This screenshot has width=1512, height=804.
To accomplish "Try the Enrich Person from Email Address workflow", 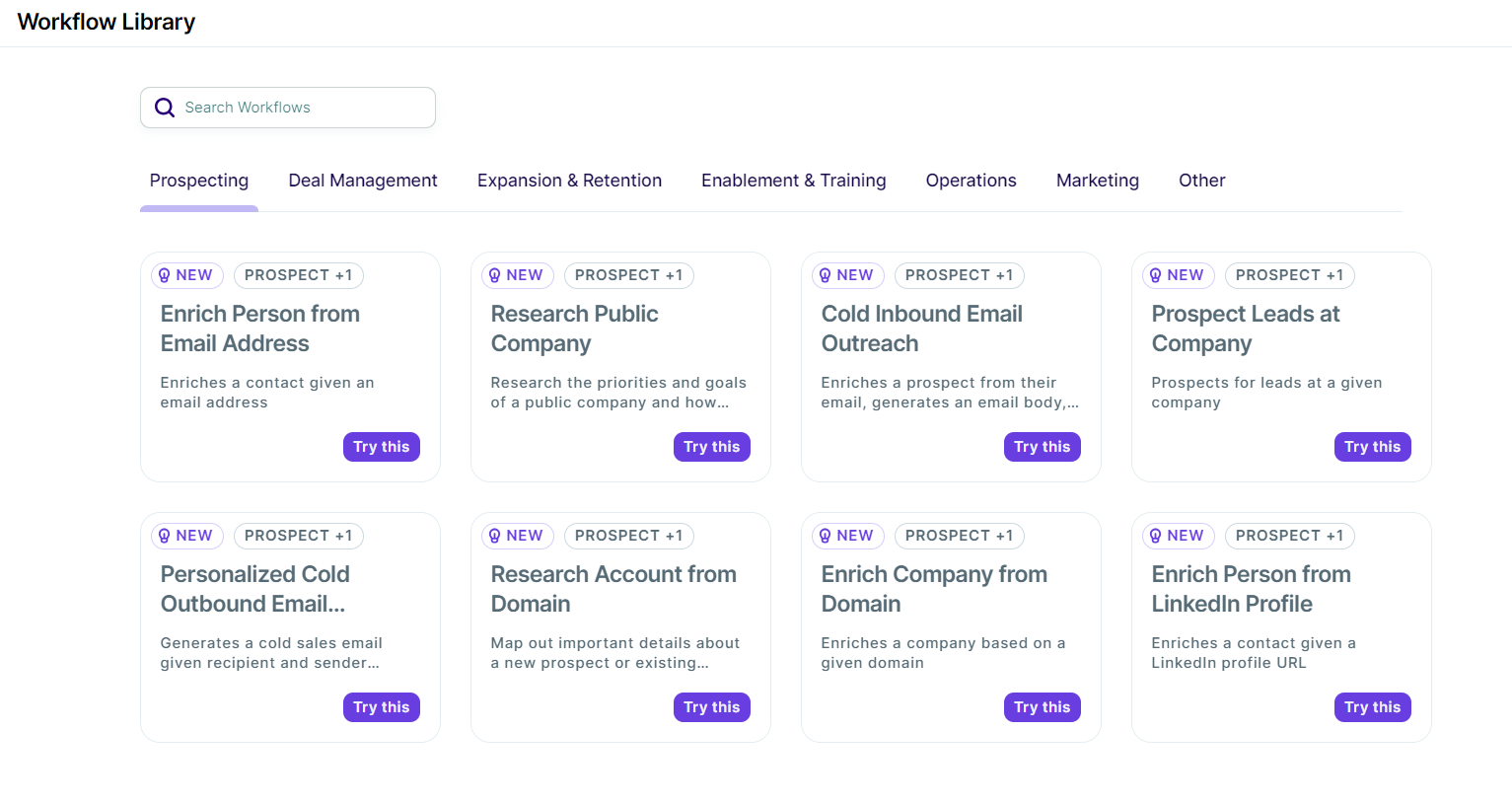I will click(x=382, y=447).
